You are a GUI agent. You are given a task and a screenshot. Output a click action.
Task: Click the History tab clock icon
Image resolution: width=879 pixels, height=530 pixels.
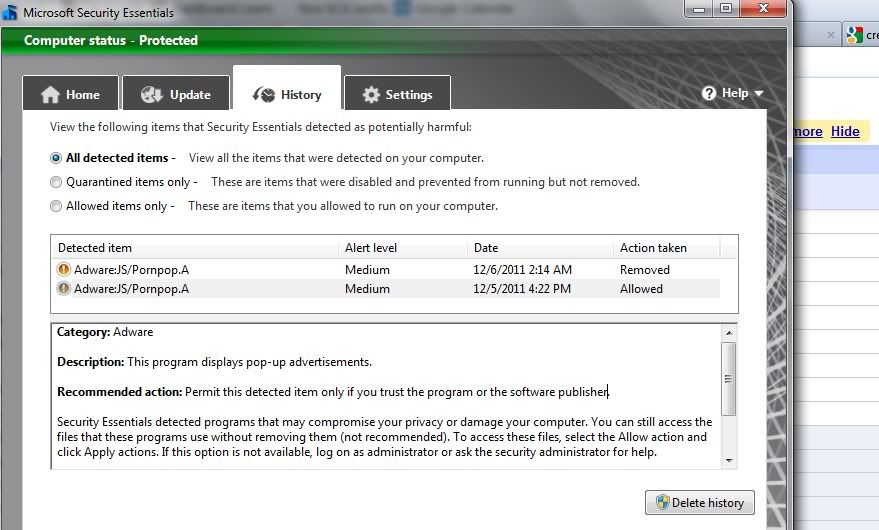[x=264, y=95]
